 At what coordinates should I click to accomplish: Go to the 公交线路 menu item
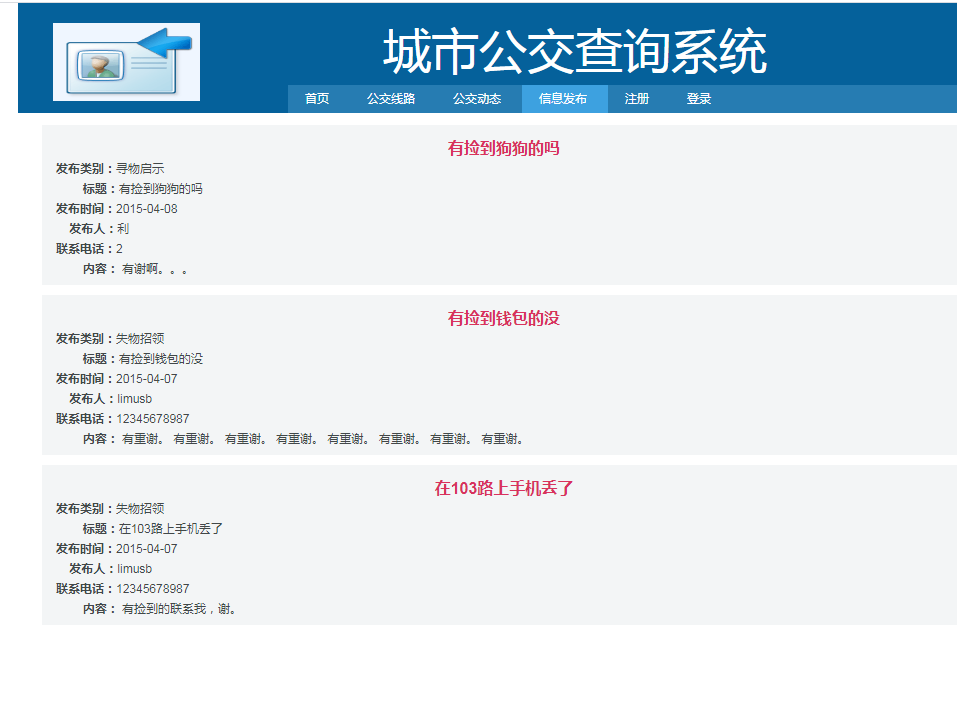pyautogui.click(x=391, y=99)
